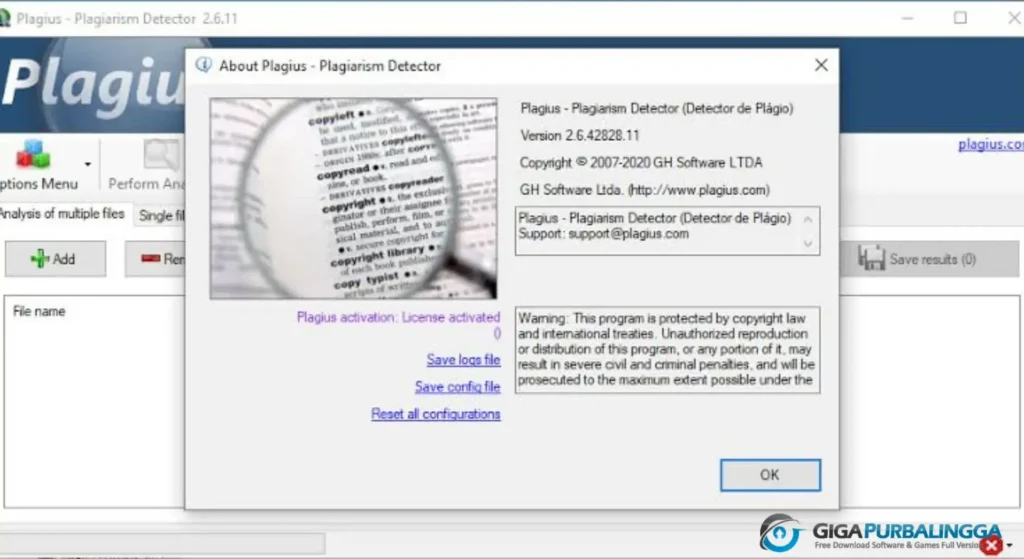Click the support@plagius.com text
The image size is (1024, 559).
point(628,234)
